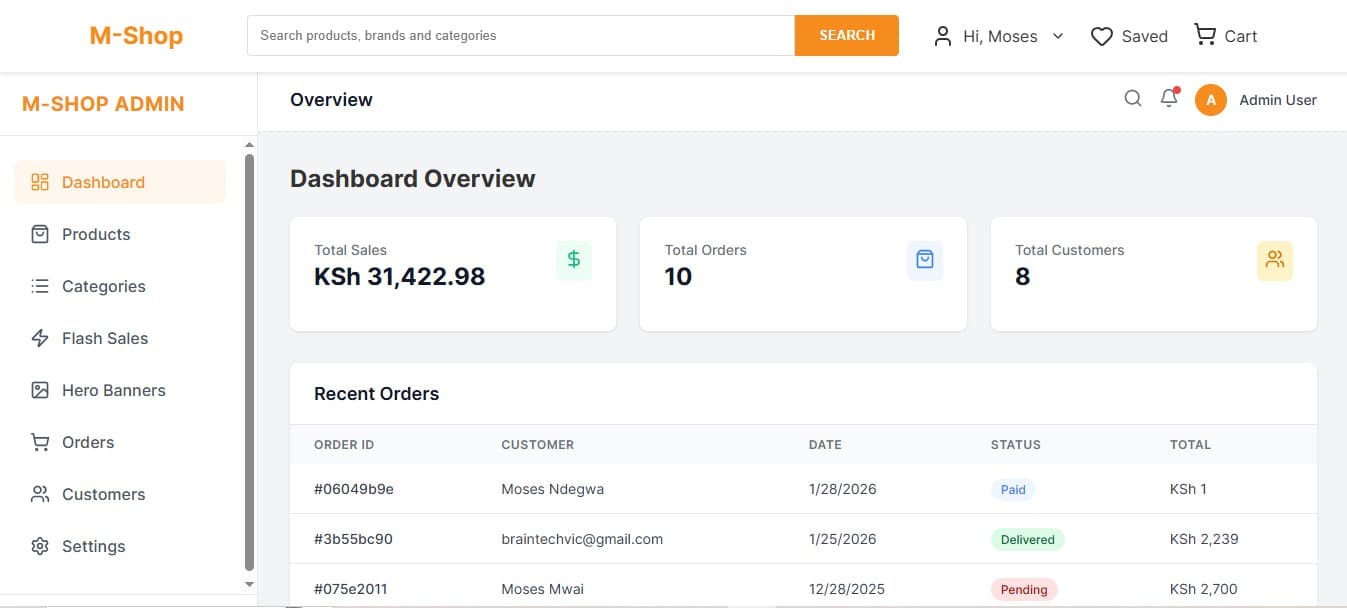Open the Products section in admin sidebar
The height and width of the screenshot is (608, 1347).
coord(96,234)
